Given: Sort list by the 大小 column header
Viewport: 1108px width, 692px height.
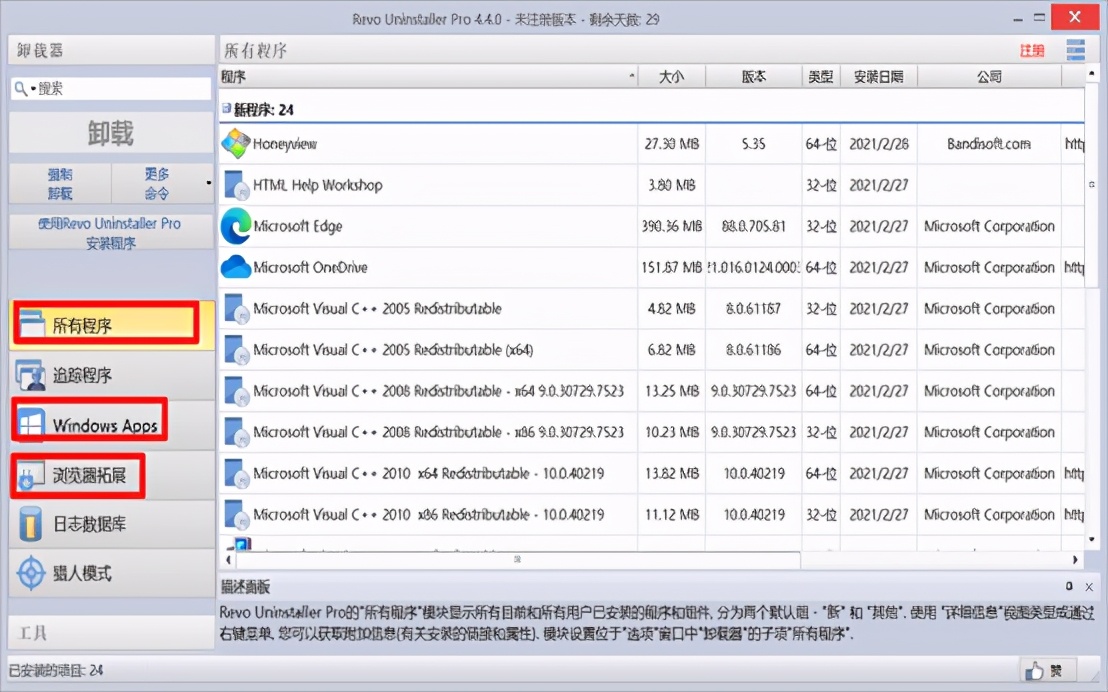Looking at the screenshot, I should 672,75.
